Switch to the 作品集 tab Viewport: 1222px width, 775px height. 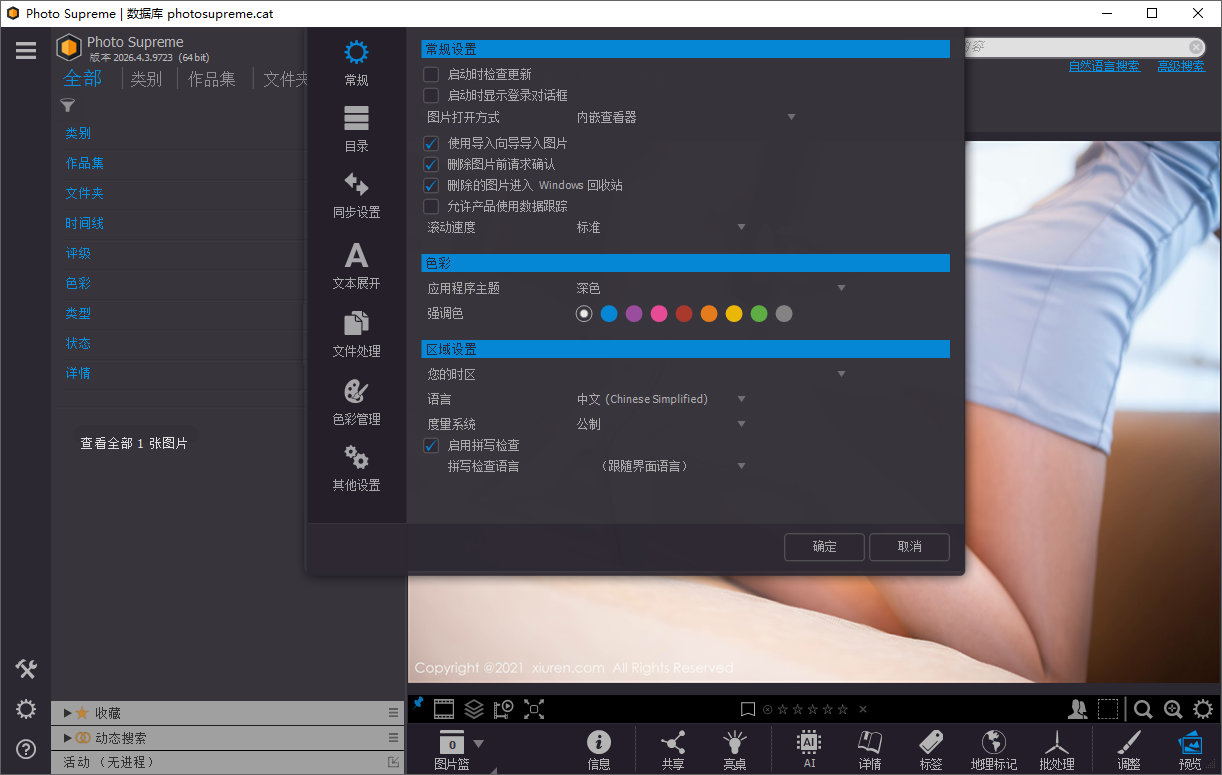(212, 79)
